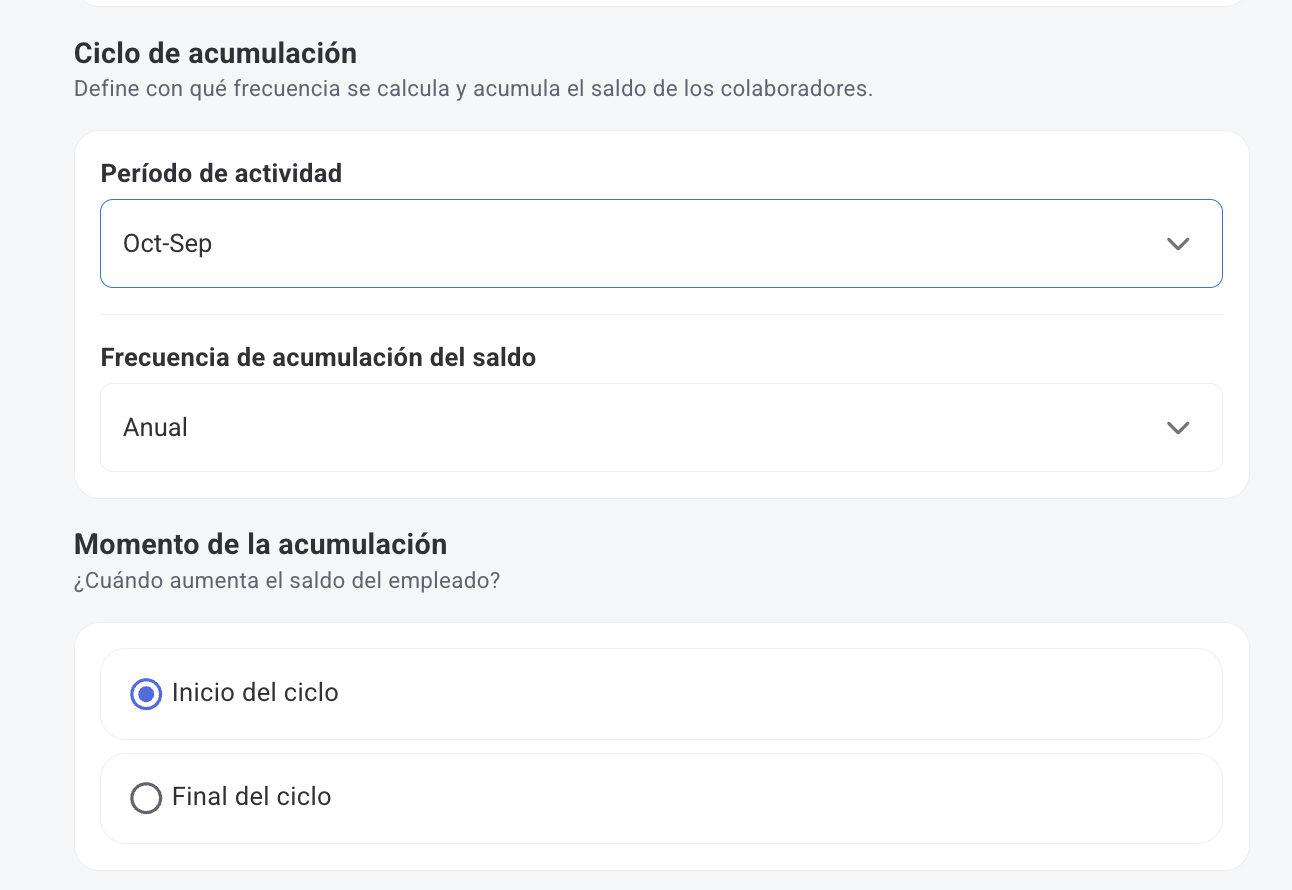Click the Frecuencia de acumulación del saldo label
Screen dimensions: 1292x890
[x=318, y=357]
